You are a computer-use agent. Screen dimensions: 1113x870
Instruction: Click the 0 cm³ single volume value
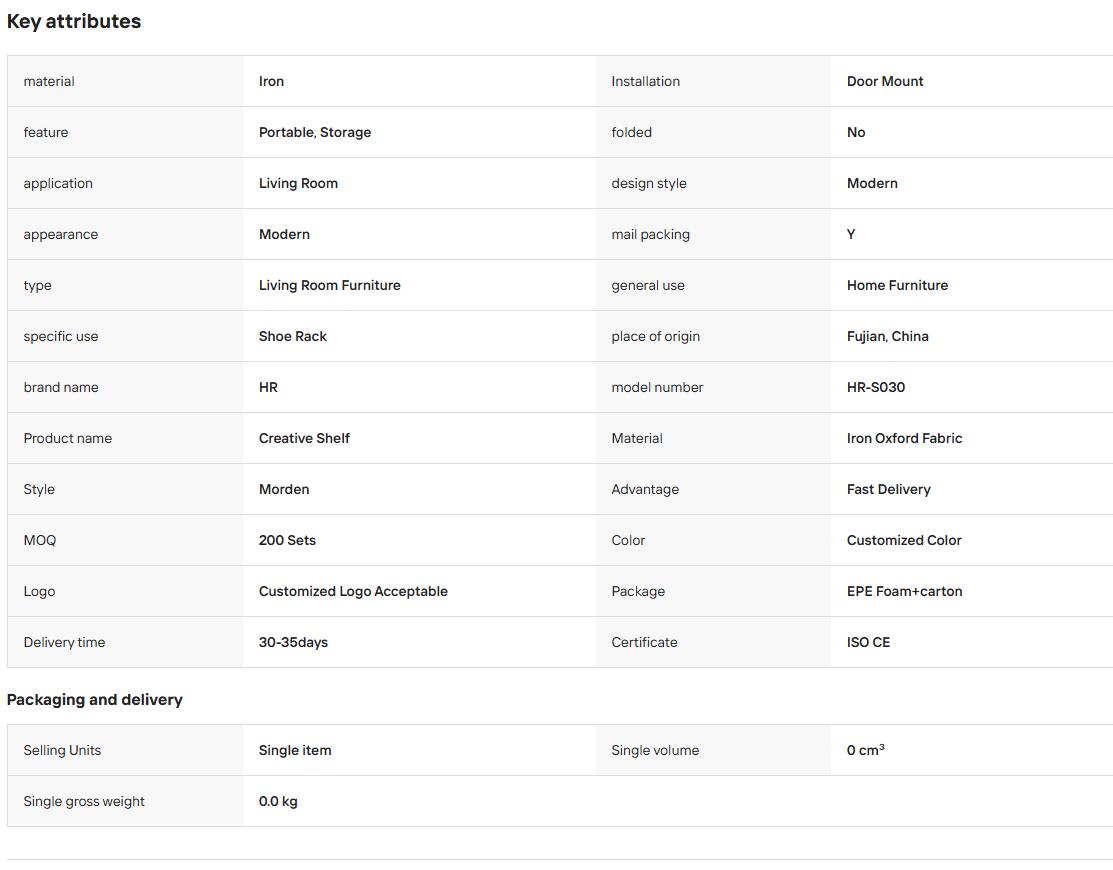click(x=865, y=750)
